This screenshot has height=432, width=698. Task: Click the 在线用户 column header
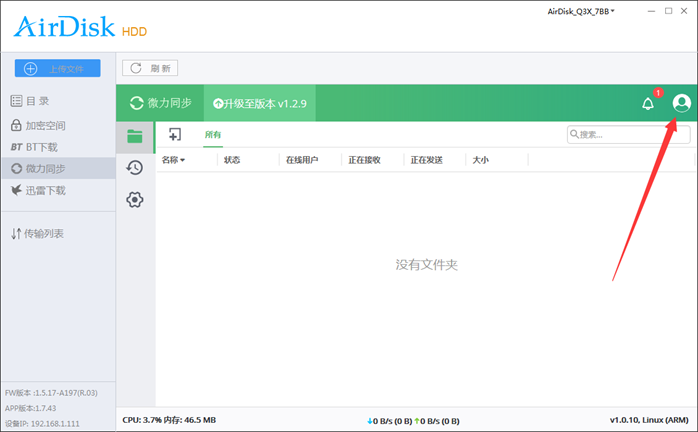[x=302, y=160]
